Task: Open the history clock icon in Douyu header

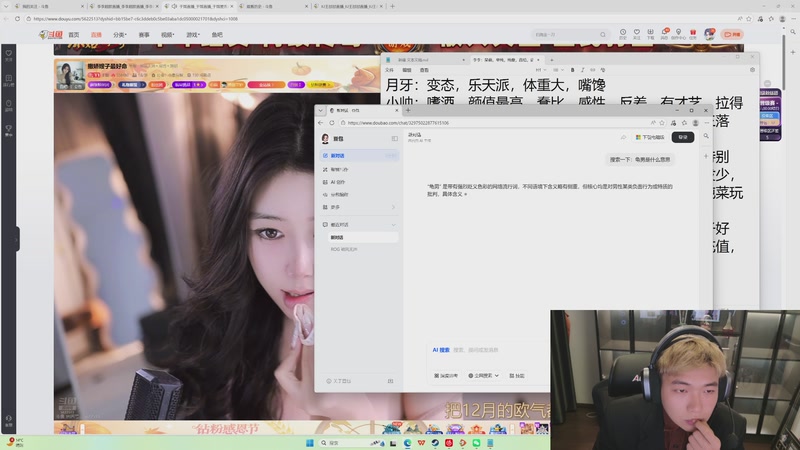Action: point(623,34)
